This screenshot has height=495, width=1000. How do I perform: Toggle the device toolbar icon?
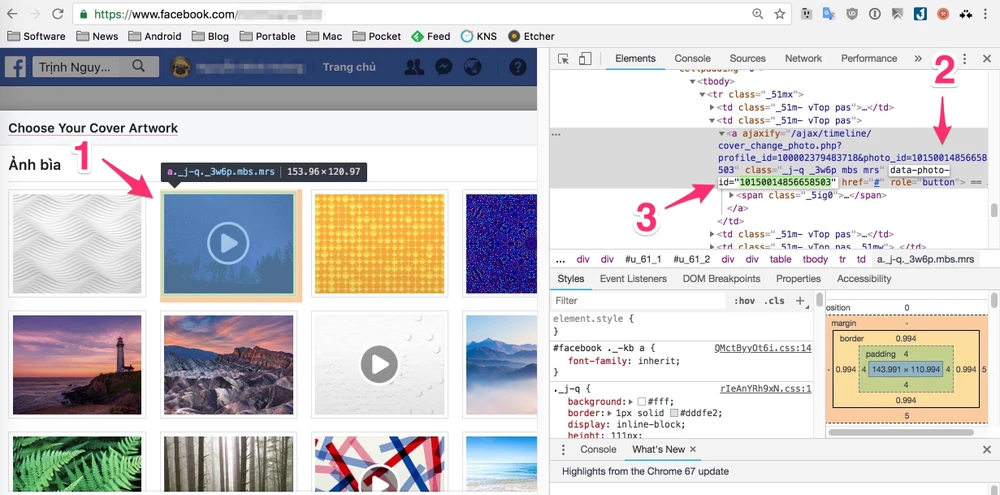pyautogui.click(x=585, y=59)
